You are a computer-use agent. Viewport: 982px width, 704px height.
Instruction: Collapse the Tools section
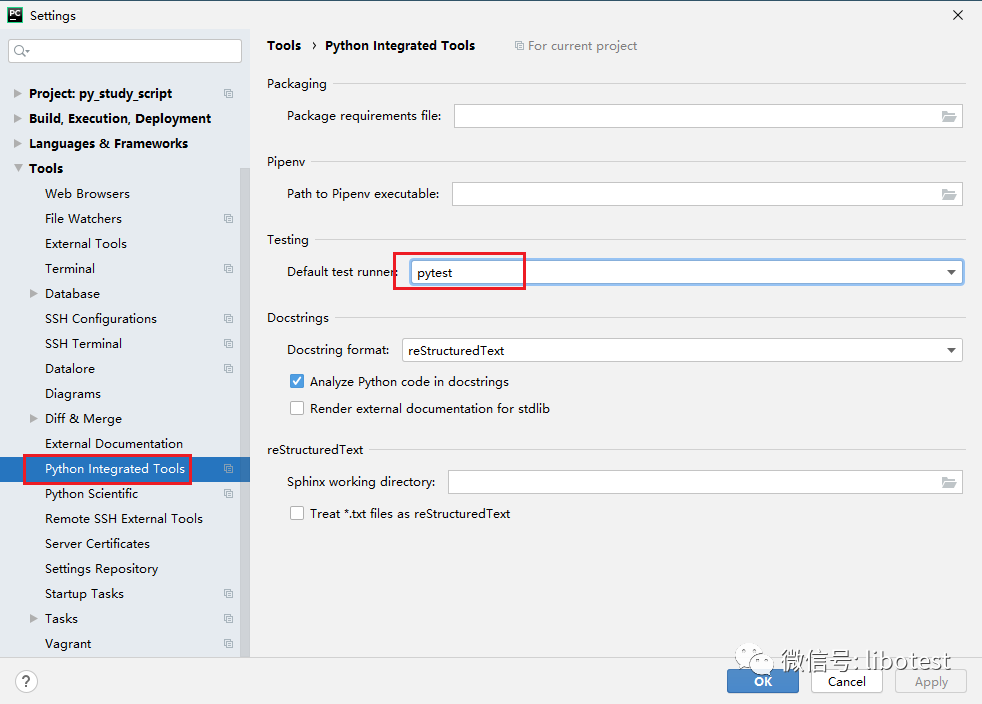(x=18, y=169)
